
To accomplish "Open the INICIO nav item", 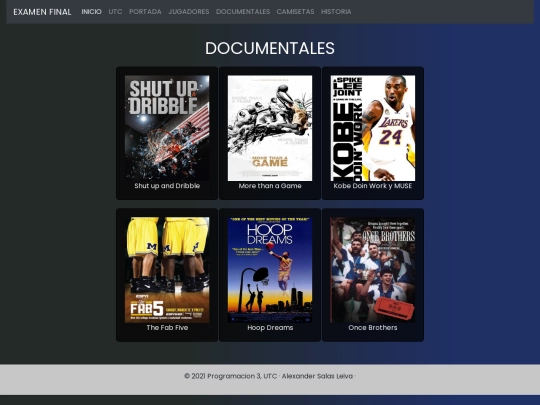I will pos(91,12).
